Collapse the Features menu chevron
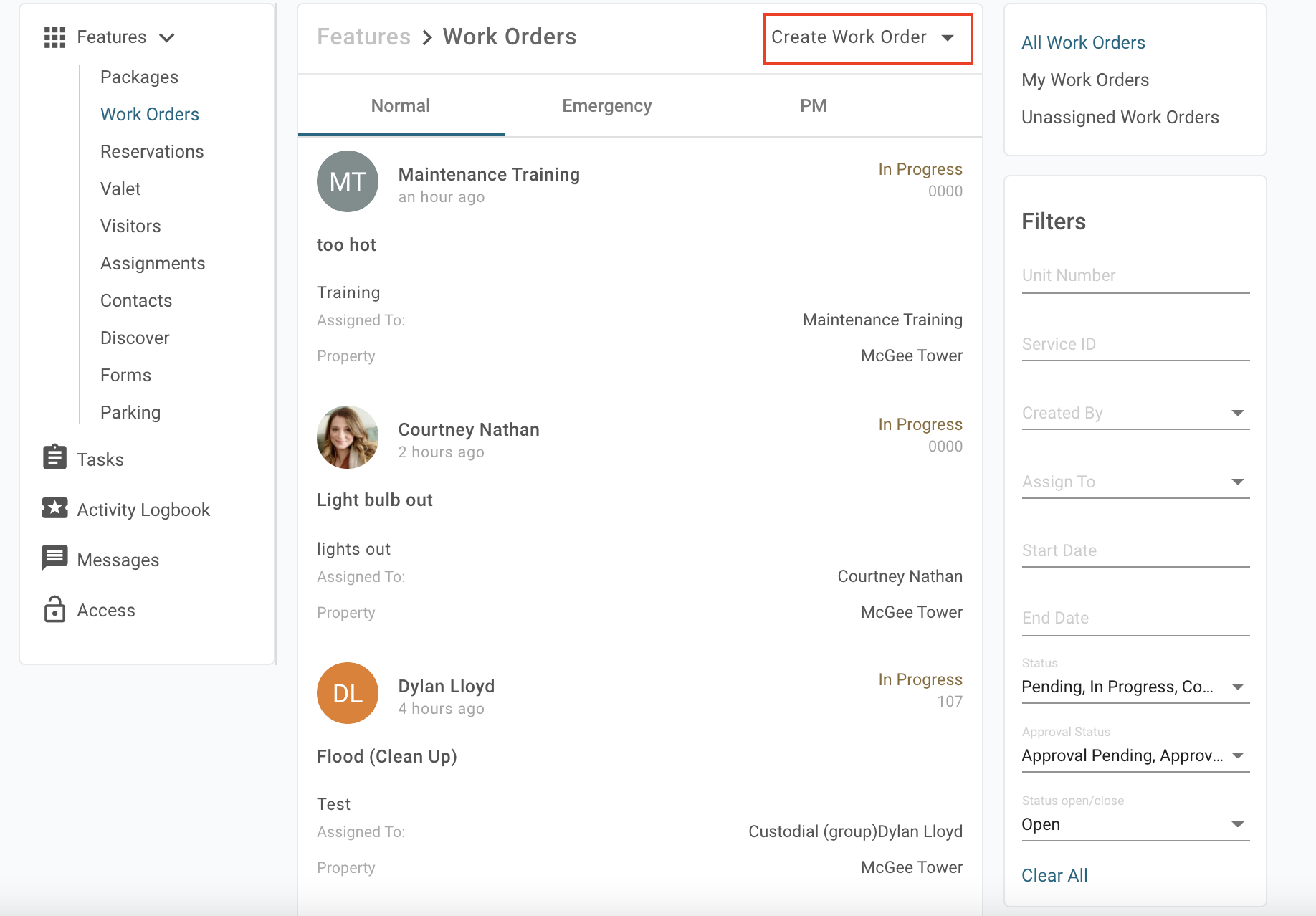The width and height of the screenshot is (1316, 916). coord(167,38)
